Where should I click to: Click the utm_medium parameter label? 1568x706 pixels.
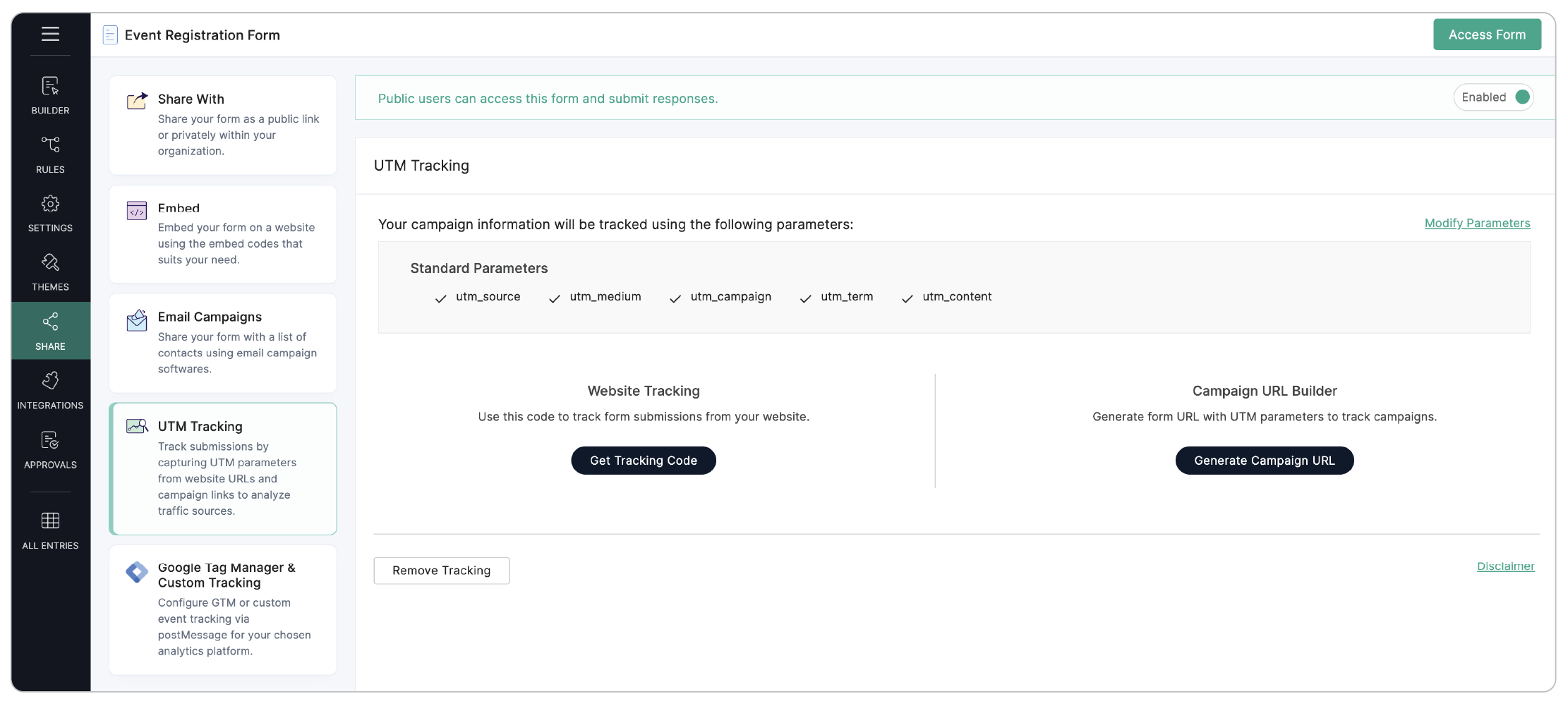(605, 297)
